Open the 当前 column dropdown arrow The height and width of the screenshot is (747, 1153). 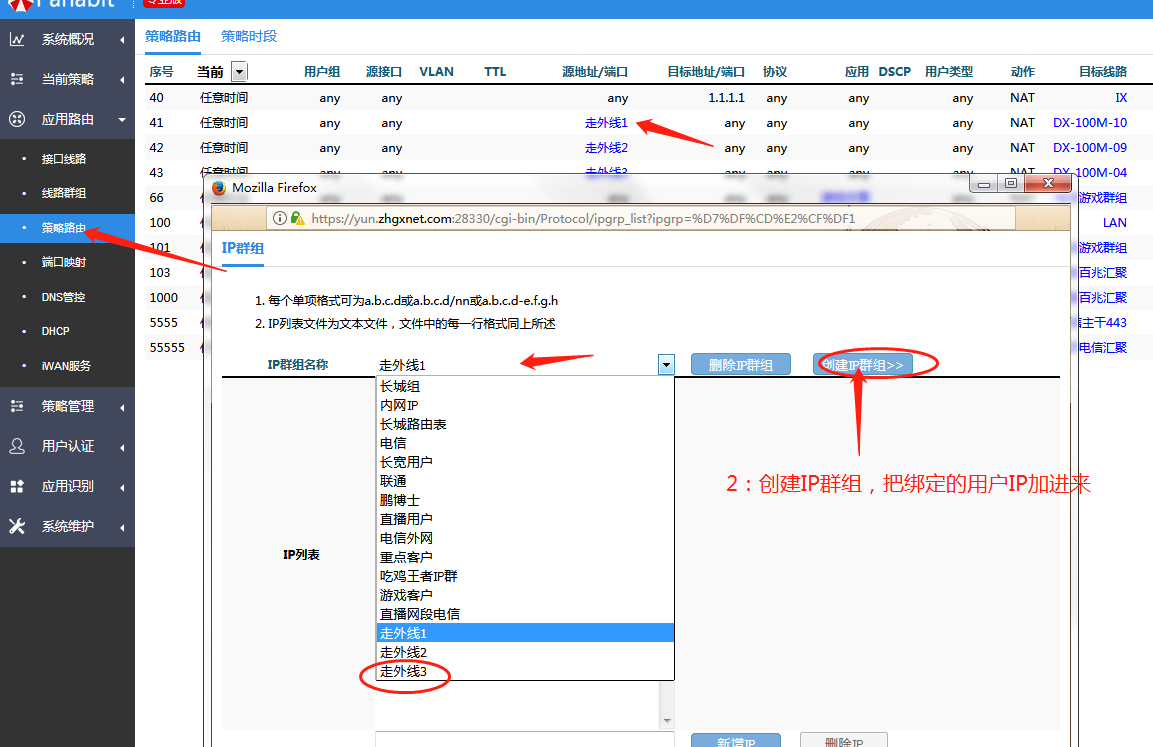tap(239, 72)
